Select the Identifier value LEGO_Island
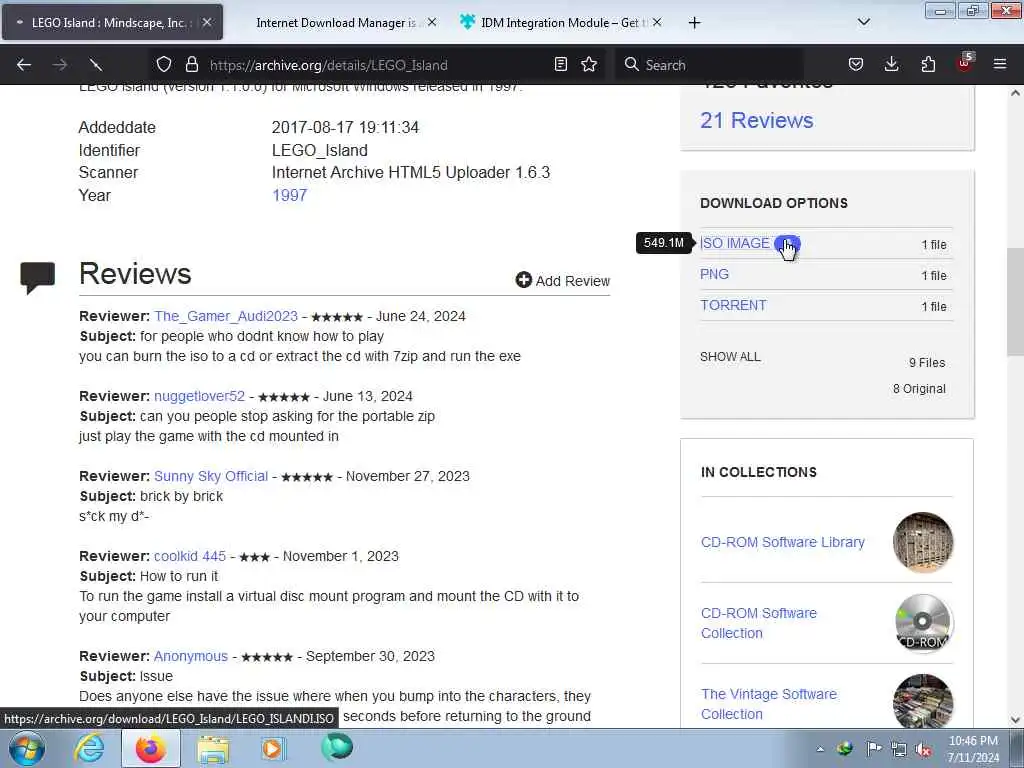The width and height of the screenshot is (1024, 768). pos(319,150)
